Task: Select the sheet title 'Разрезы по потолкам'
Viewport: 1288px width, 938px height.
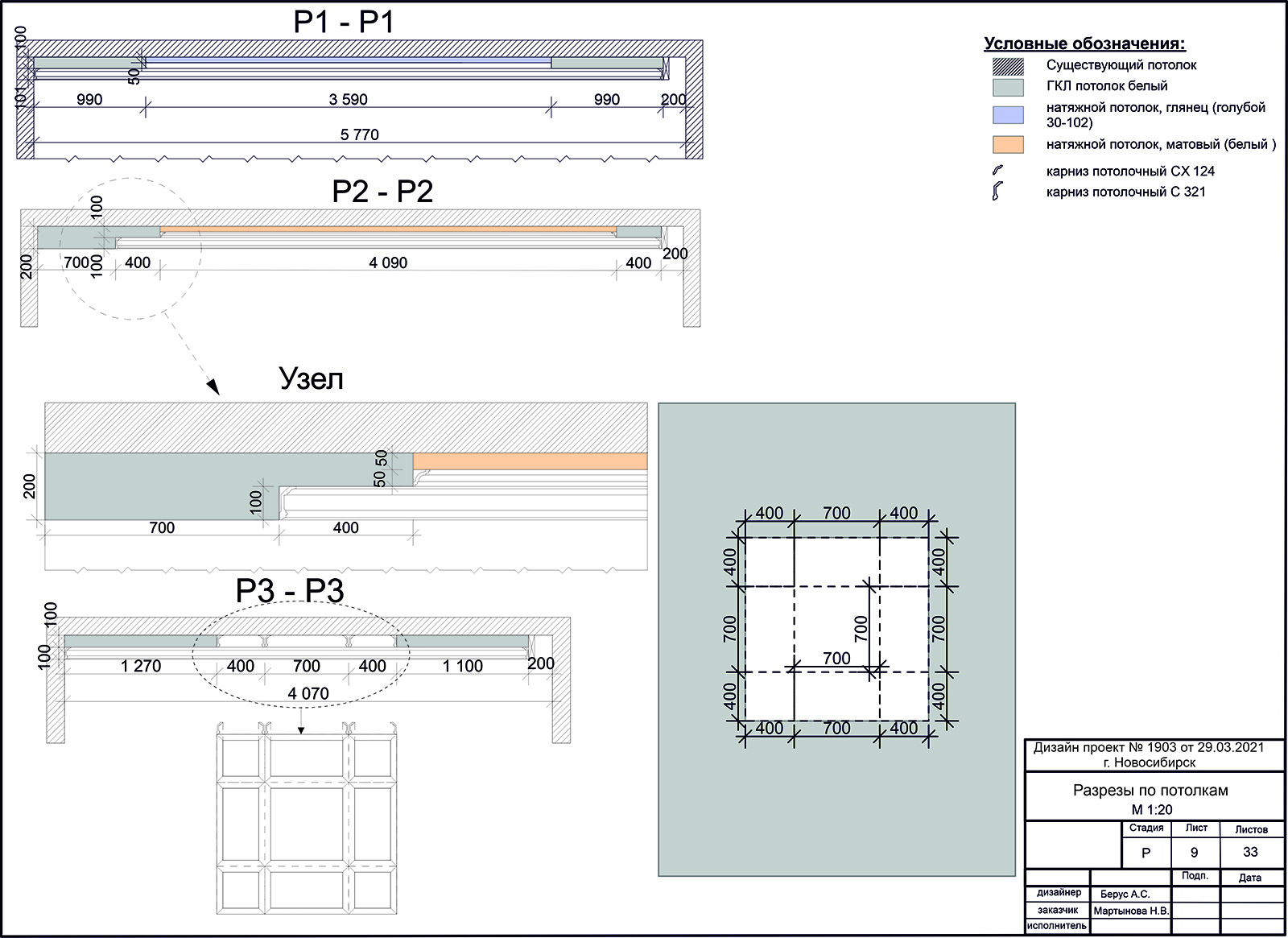Action: 1150,791
